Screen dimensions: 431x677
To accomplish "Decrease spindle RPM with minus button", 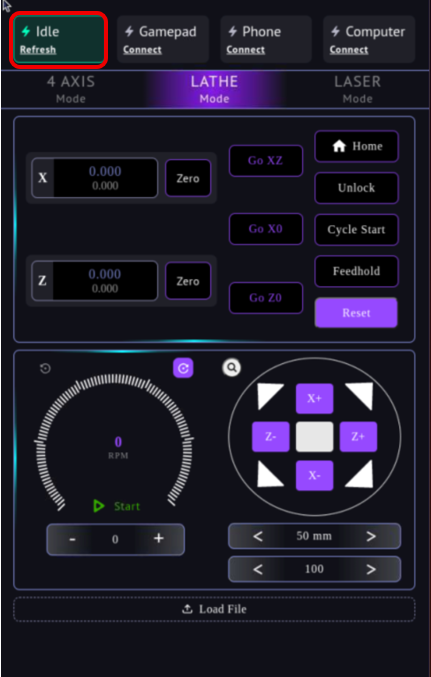I will point(73,539).
